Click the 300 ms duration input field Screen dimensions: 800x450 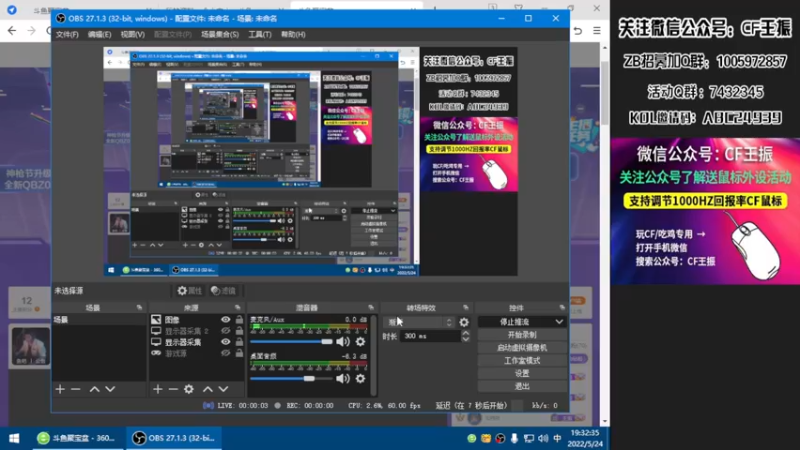430,336
